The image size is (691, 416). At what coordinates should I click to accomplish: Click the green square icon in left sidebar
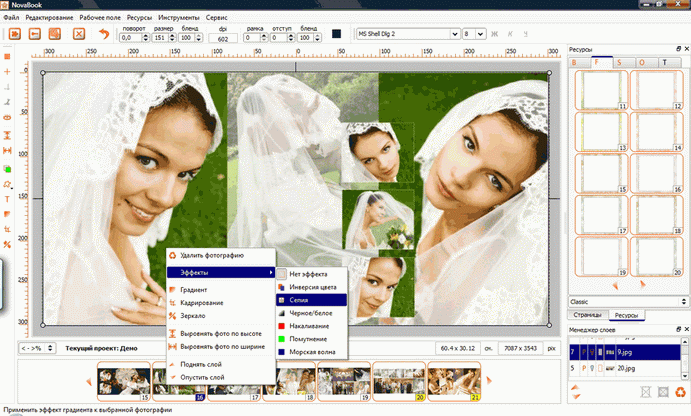[7, 169]
